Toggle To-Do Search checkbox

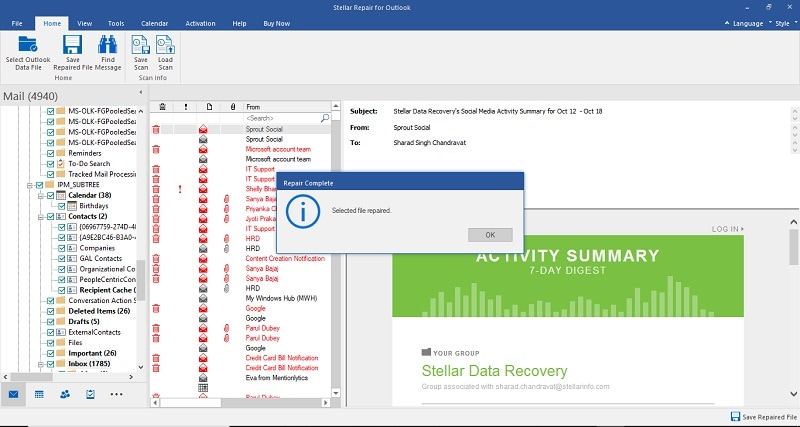51,164
